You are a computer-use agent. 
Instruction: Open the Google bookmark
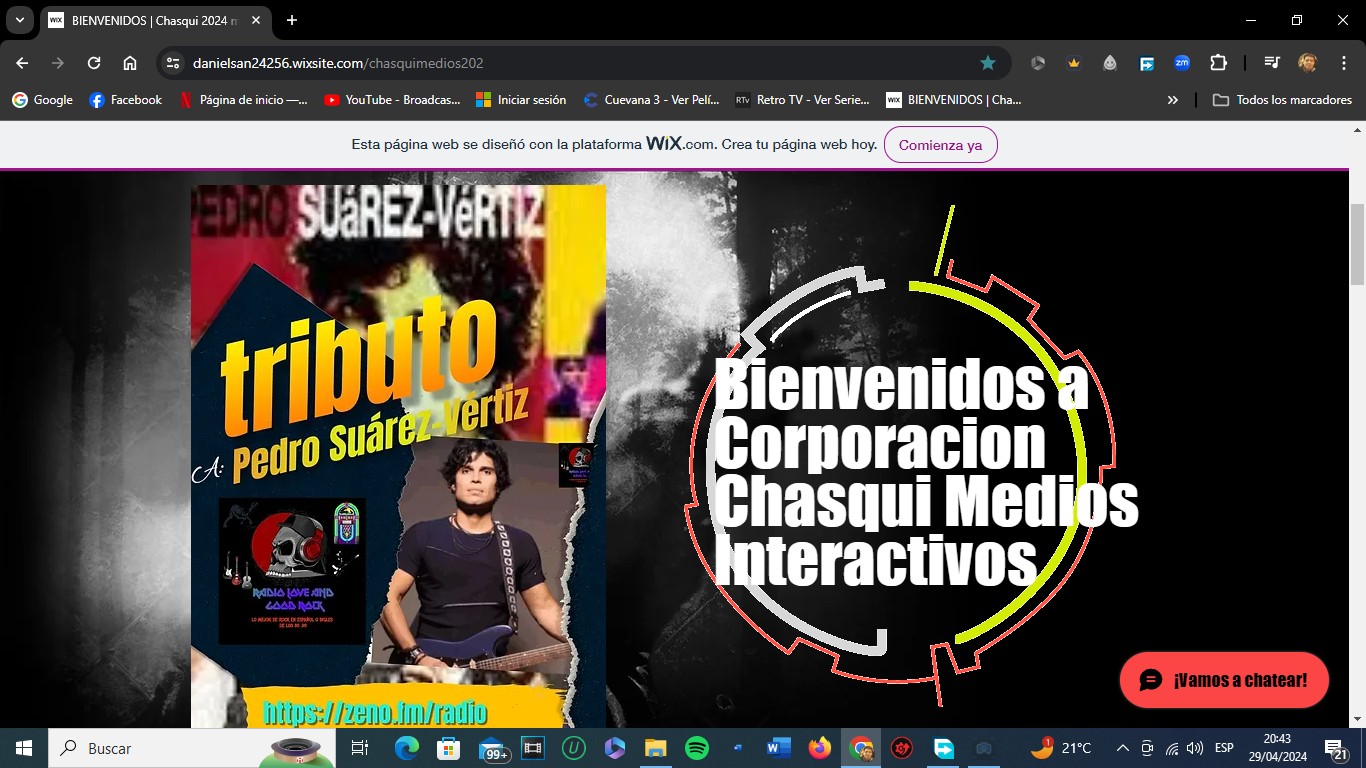click(43, 100)
